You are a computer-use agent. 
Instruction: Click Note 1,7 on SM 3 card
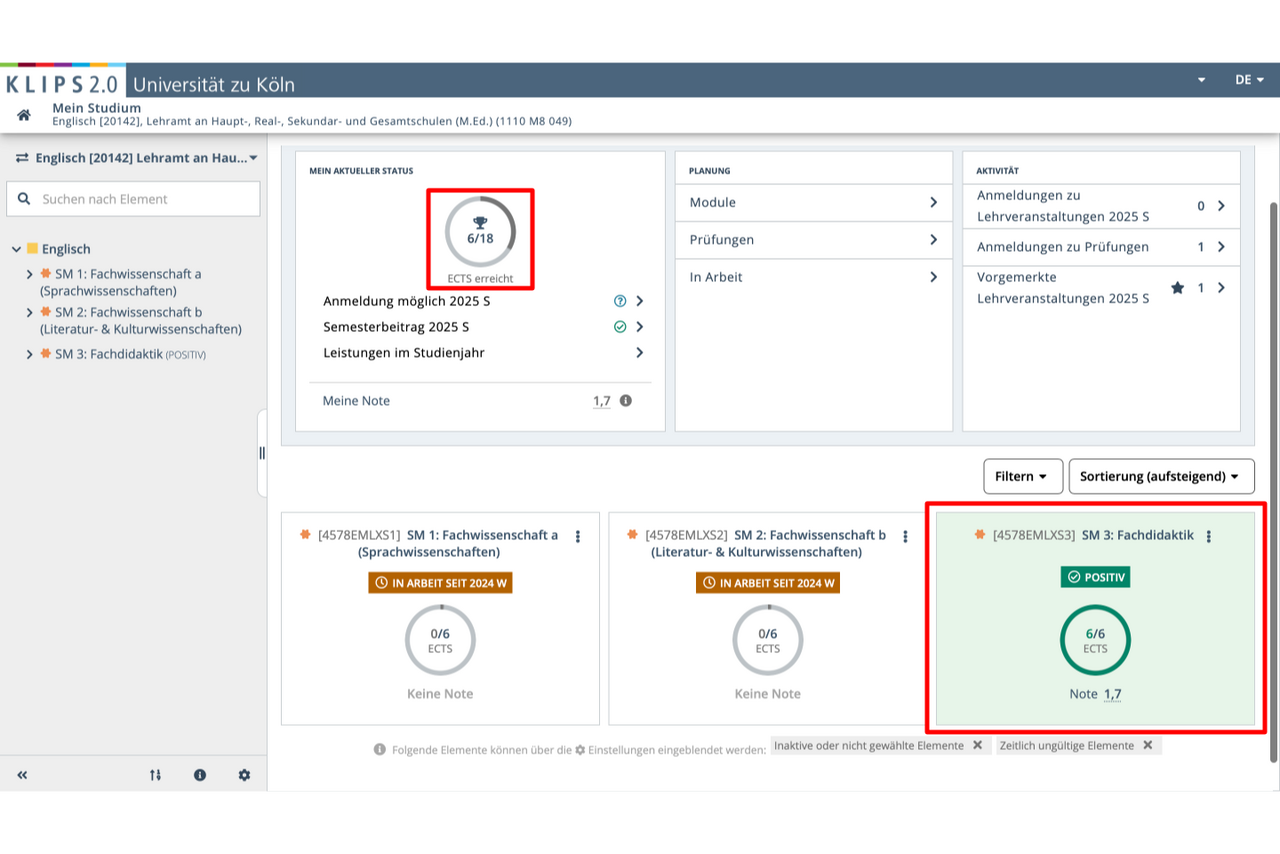click(x=1095, y=694)
